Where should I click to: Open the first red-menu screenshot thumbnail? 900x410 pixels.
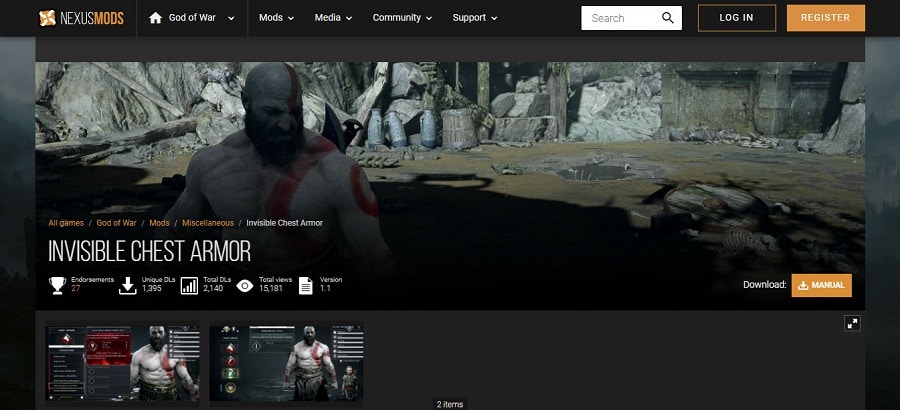(122, 361)
